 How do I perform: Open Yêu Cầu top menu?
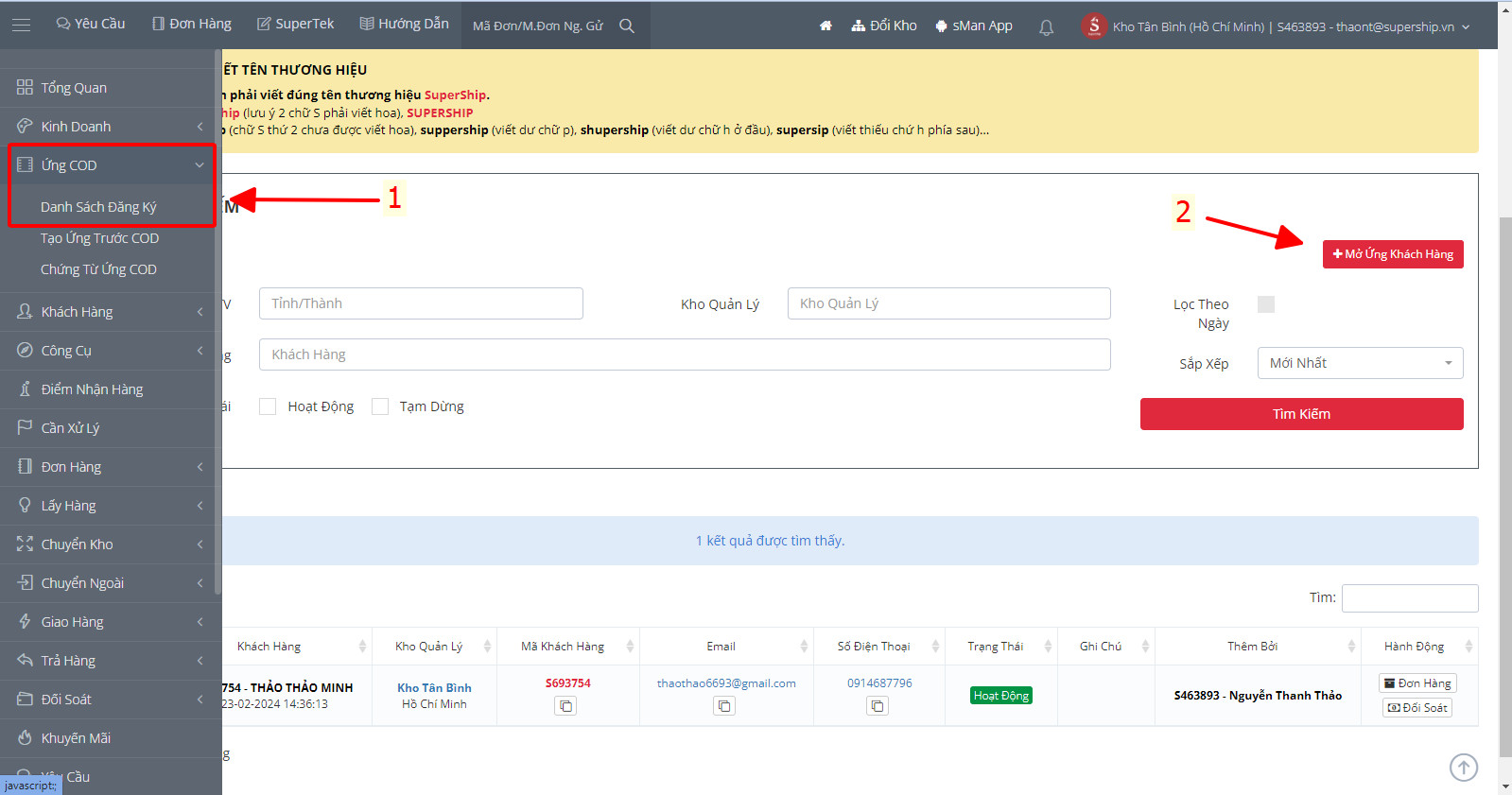(x=91, y=24)
